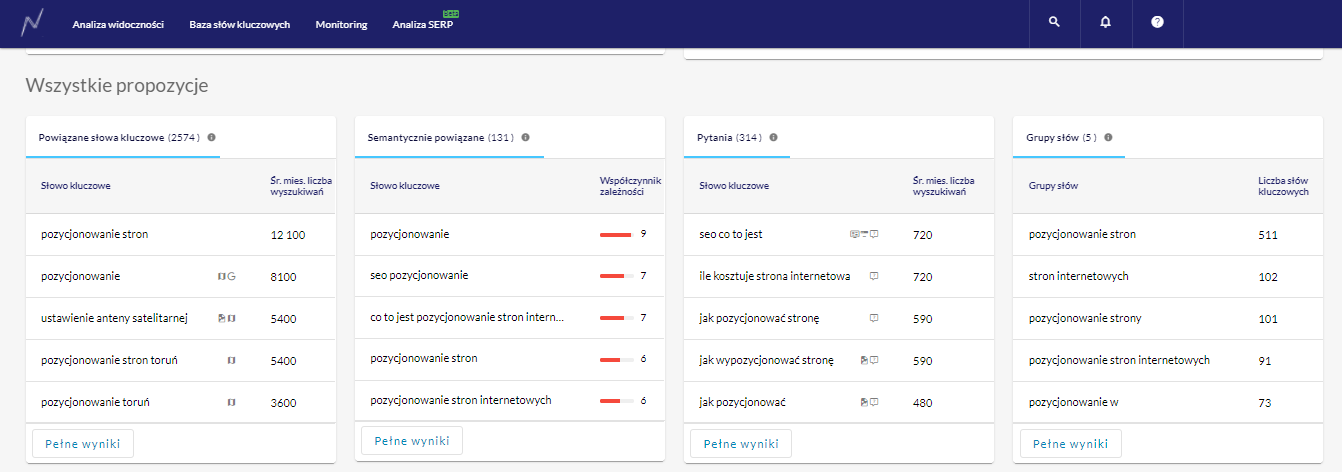This screenshot has width=1342, height=472.
Task: Open the search icon in header
Action: [1054, 22]
